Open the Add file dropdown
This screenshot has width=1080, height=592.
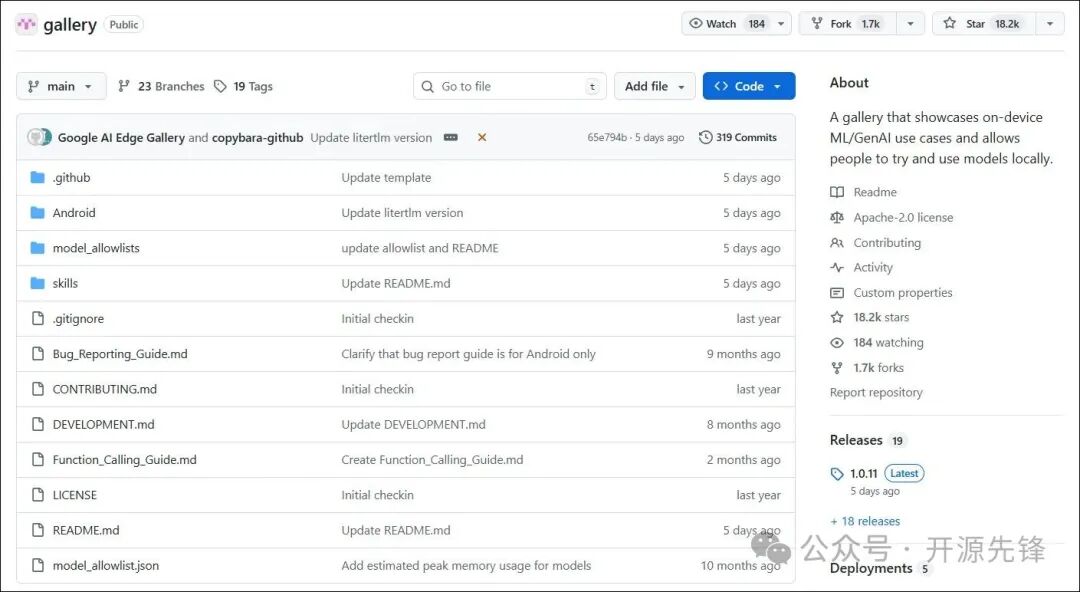tap(655, 86)
